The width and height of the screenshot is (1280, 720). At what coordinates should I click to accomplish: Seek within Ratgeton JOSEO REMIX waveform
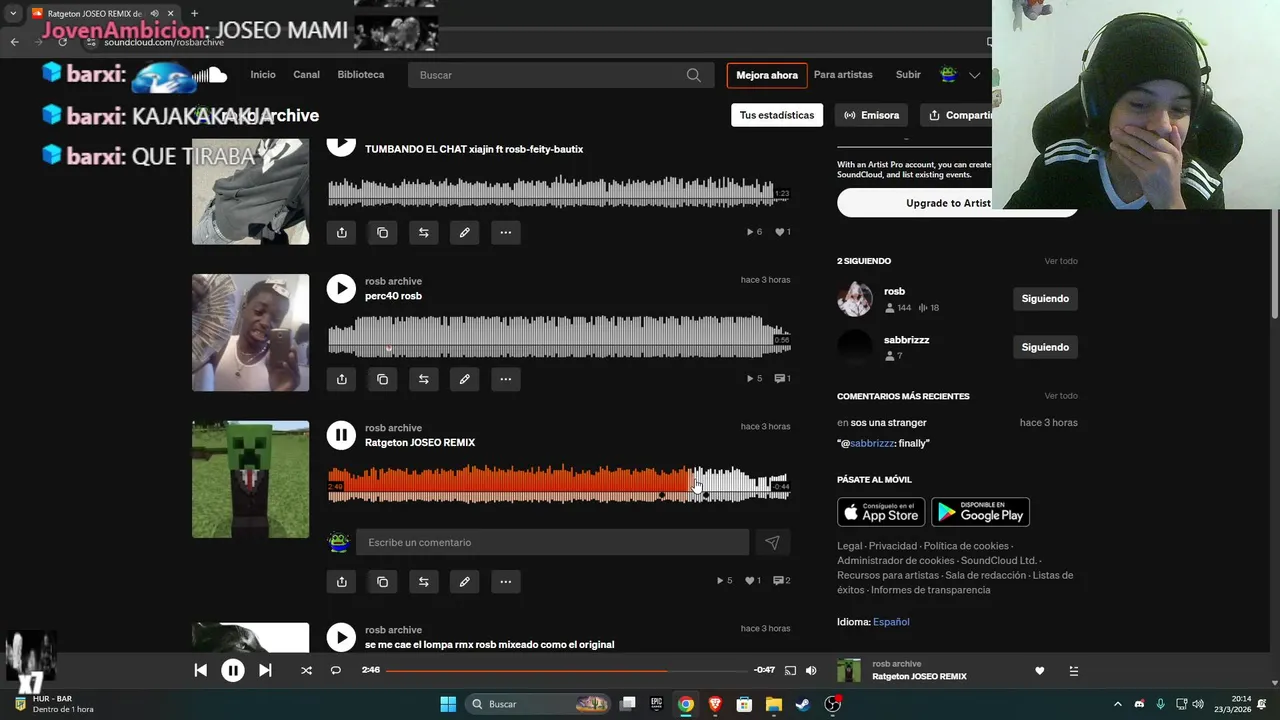click(559, 484)
